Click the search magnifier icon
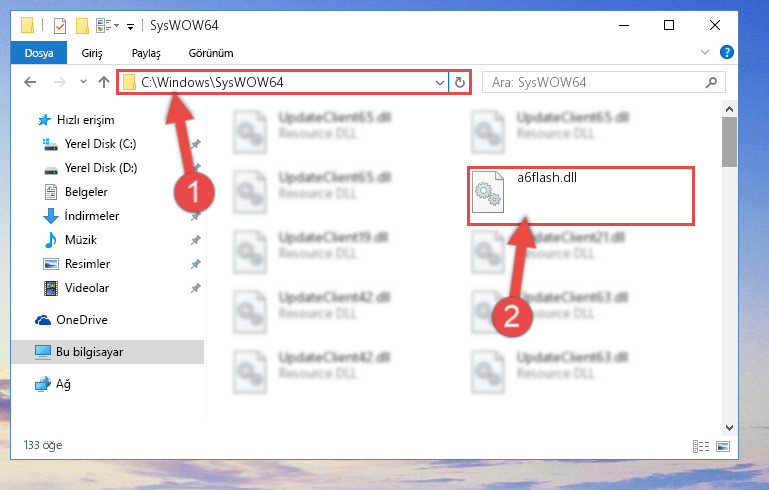 [711, 82]
